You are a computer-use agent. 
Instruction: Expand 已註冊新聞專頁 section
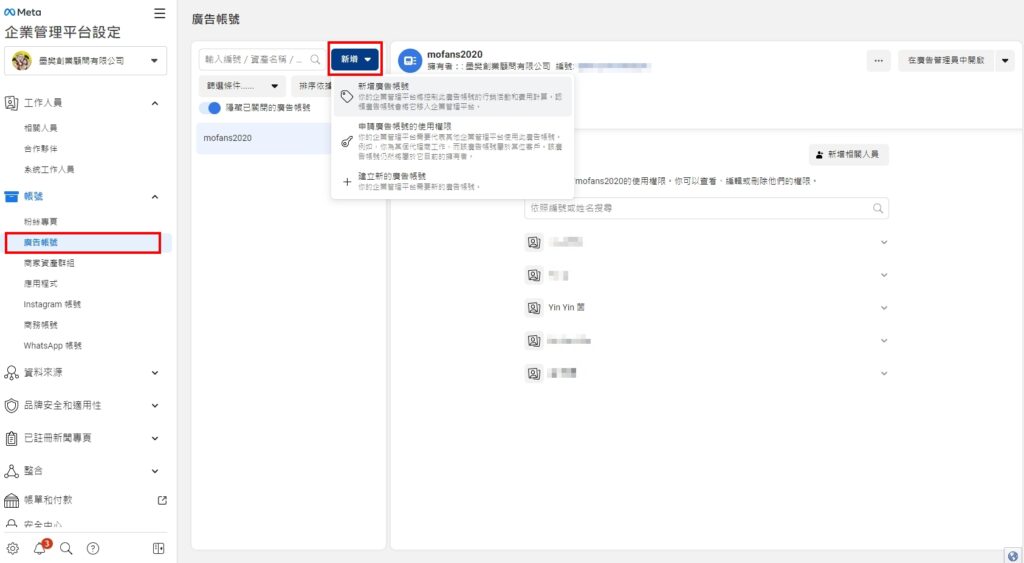[155, 438]
